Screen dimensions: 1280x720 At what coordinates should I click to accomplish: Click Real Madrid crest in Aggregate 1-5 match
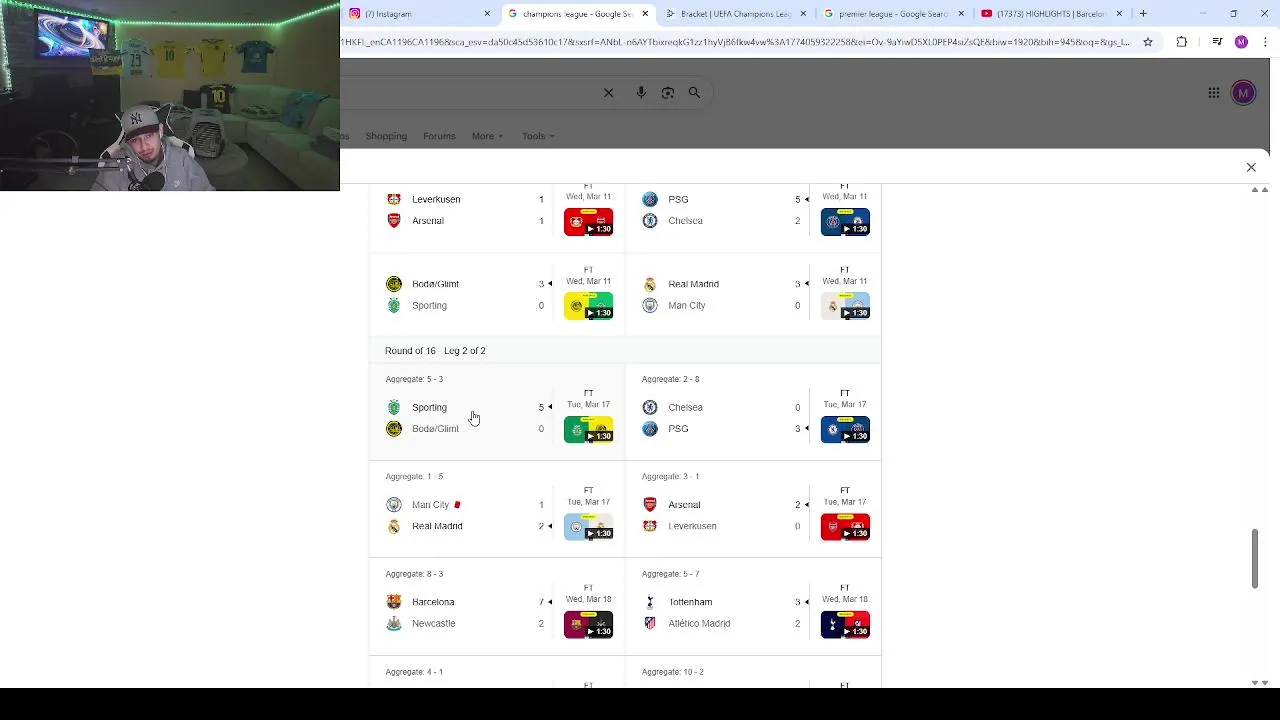394,527
